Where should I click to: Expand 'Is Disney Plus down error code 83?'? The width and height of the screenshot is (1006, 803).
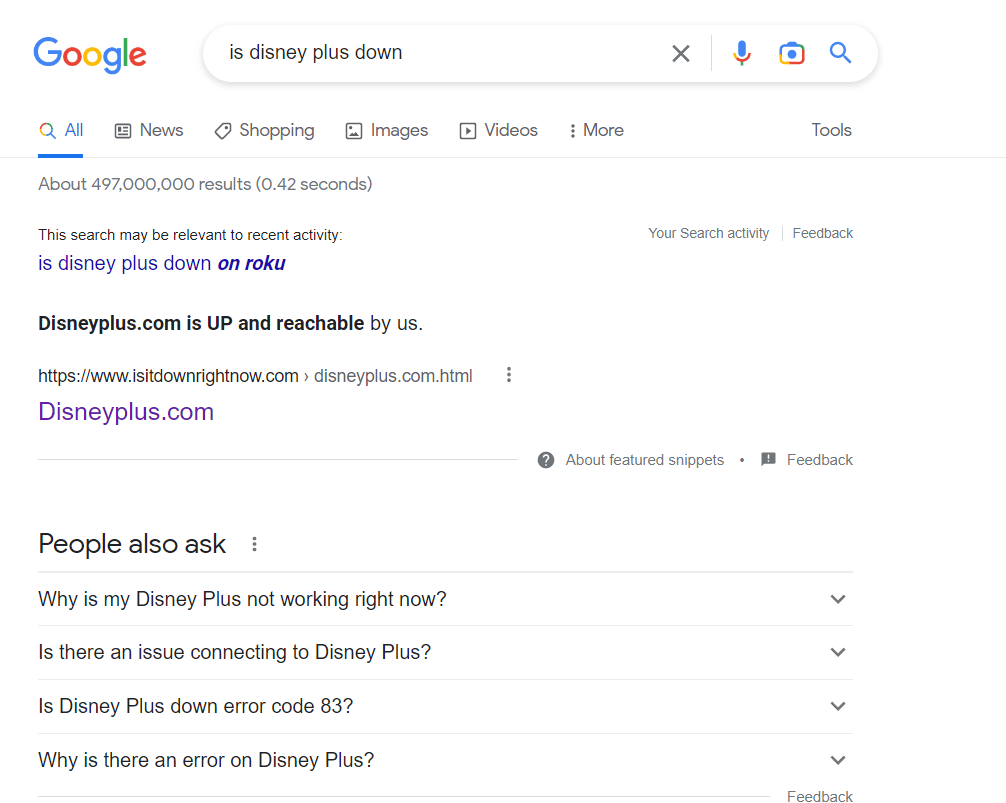[445, 706]
